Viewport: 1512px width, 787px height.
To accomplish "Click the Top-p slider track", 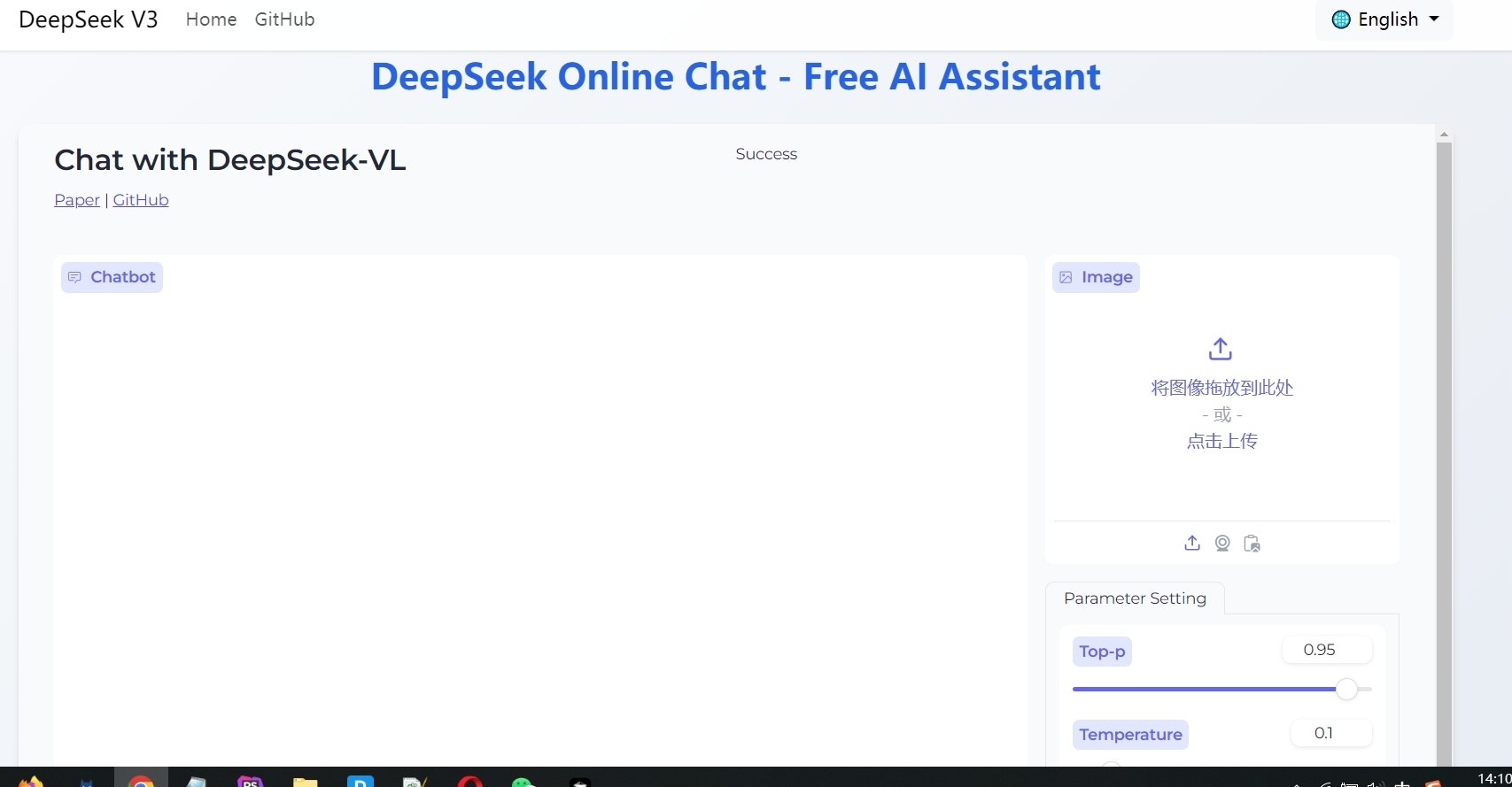I will coord(1222,689).
